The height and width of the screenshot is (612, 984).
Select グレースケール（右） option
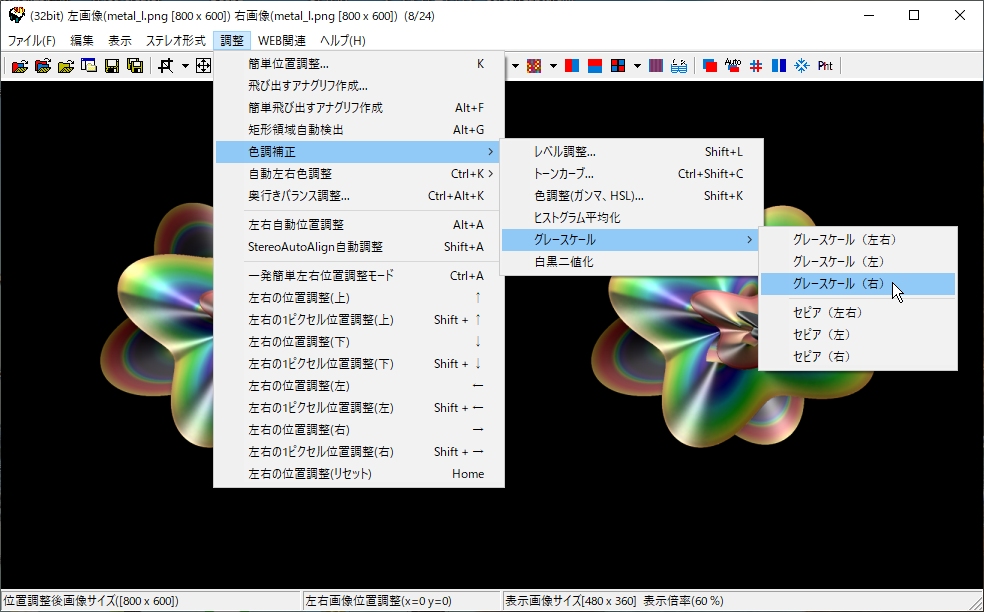(x=858, y=284)
